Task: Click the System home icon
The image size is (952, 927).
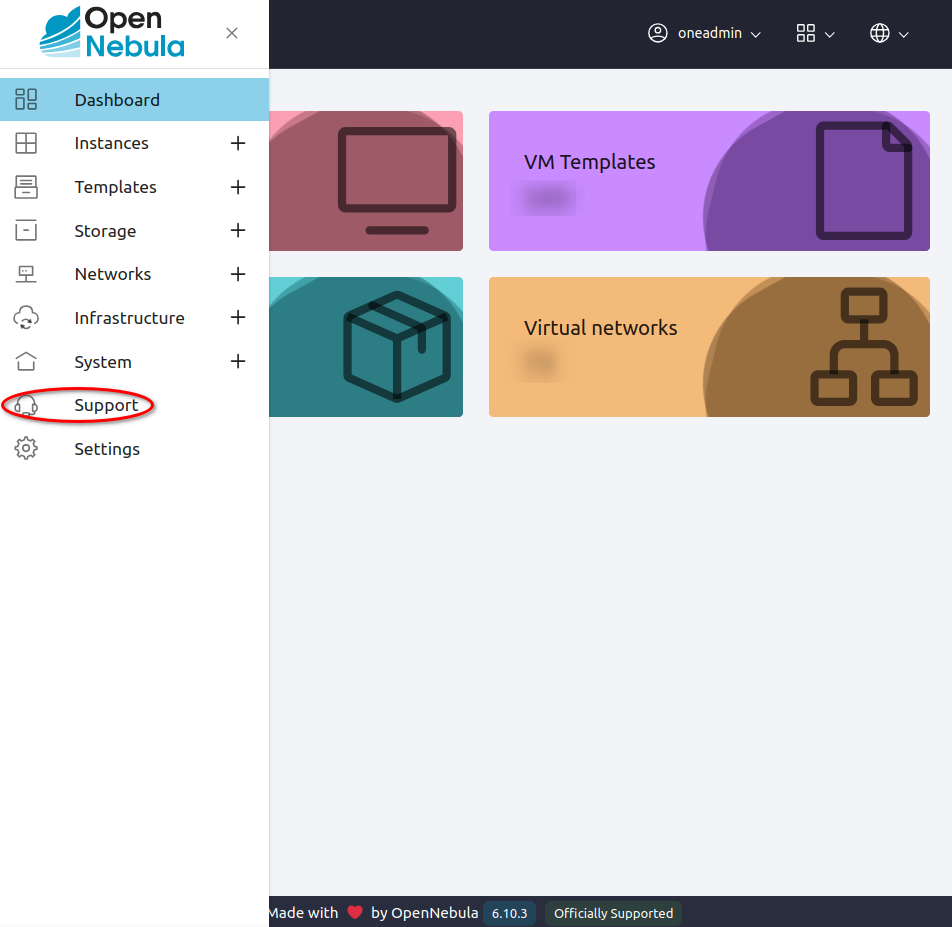Action: tap(26, 361)
